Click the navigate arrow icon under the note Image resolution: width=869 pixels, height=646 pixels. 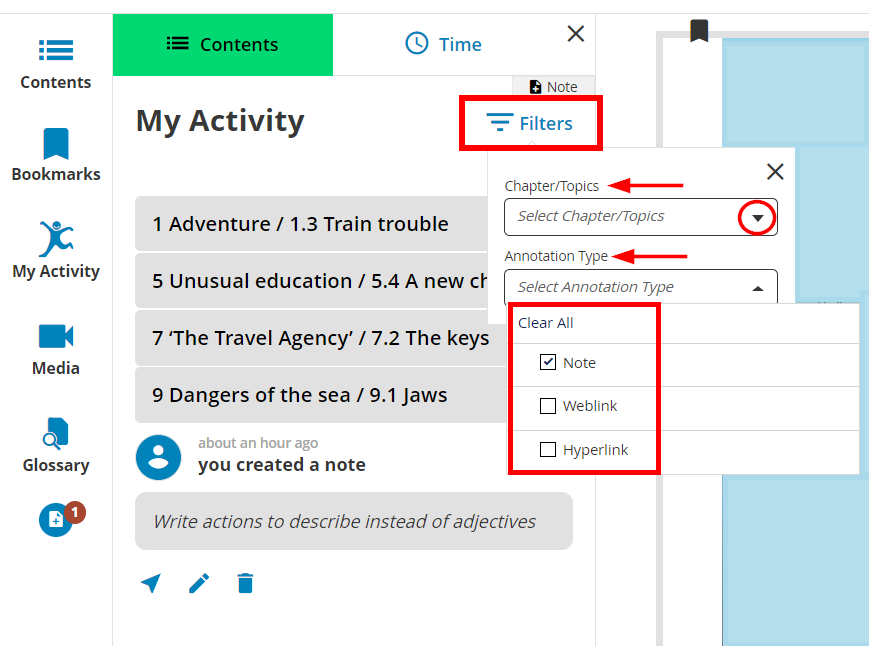click(151, 583)
